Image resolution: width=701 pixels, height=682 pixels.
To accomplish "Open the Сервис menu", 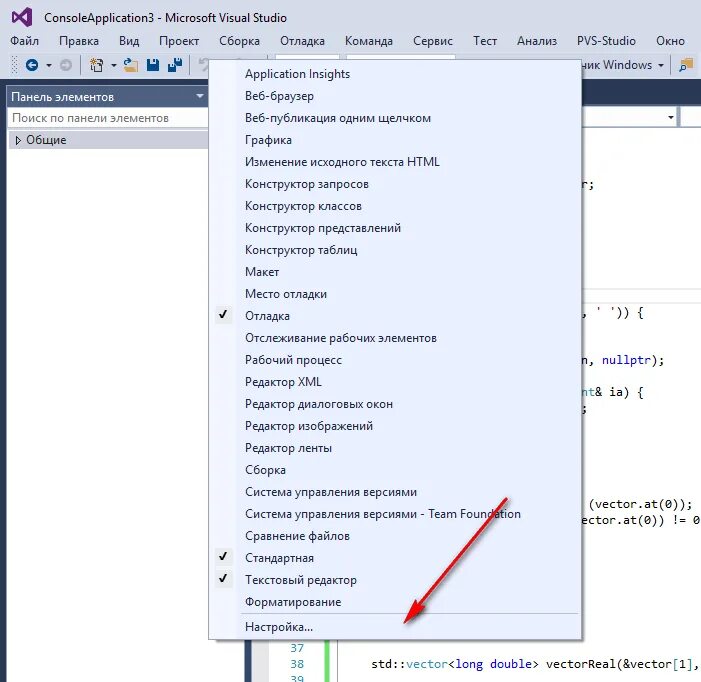I will point(433,41).
